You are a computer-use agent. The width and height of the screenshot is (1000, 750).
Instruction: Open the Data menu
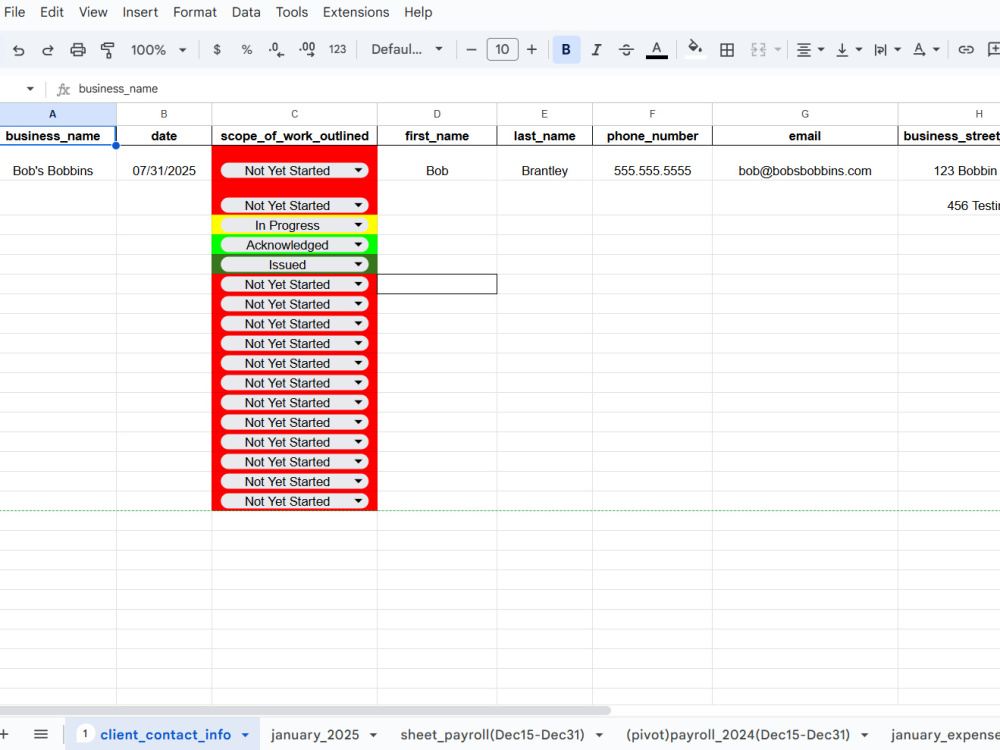click(246, 12)
